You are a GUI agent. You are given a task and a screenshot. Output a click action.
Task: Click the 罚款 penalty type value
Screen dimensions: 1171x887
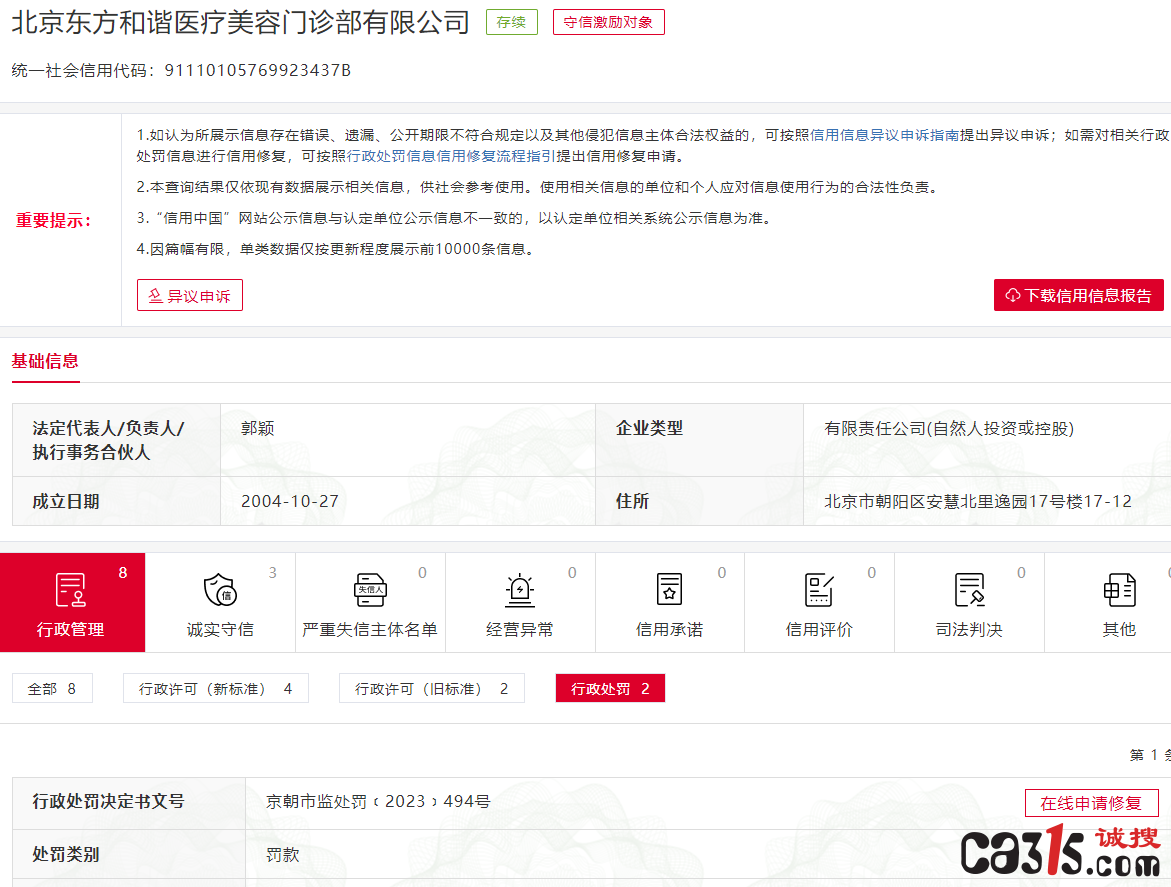pos(282,855)
